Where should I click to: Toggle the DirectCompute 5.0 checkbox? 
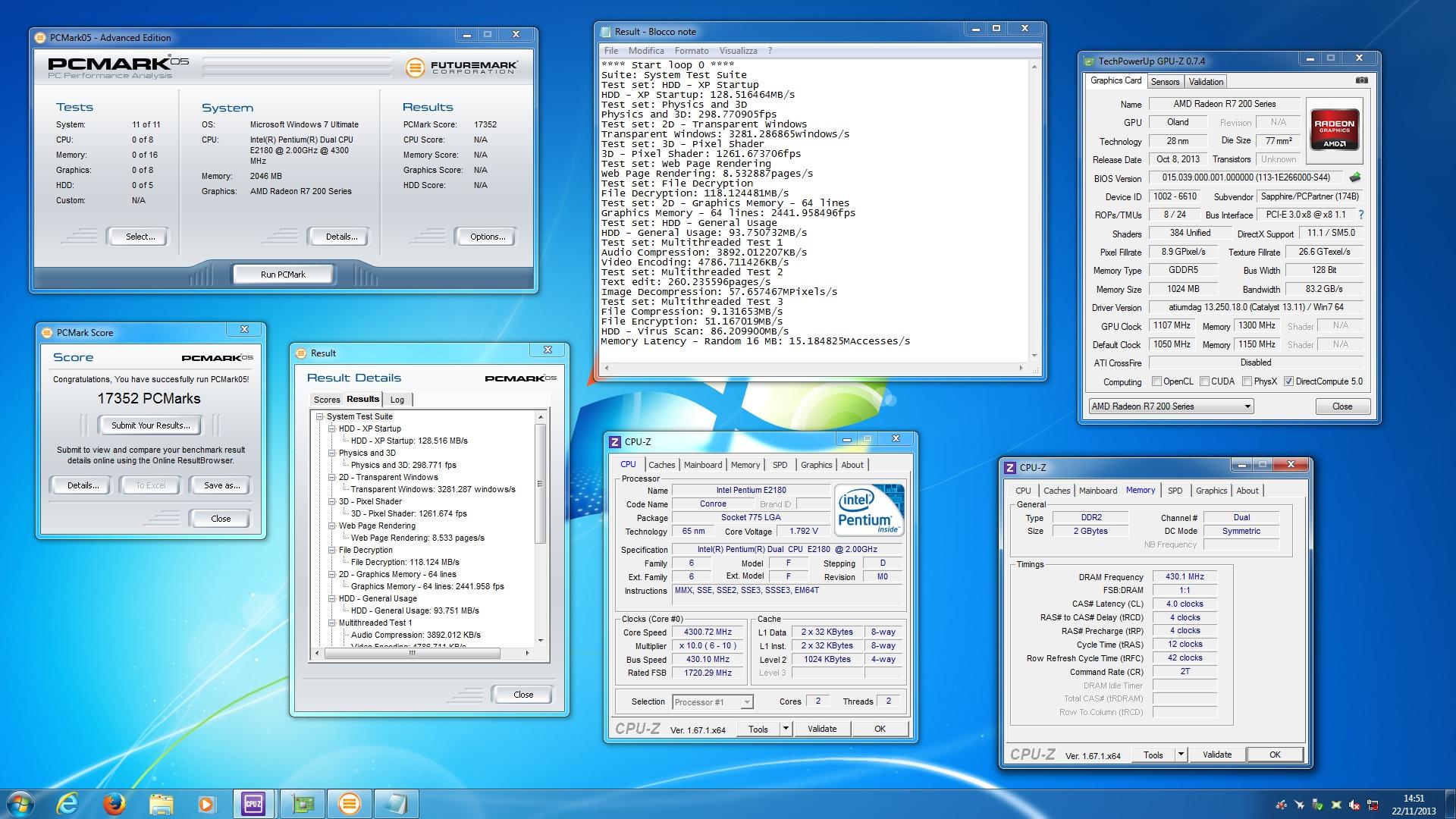pos(1288,381)
